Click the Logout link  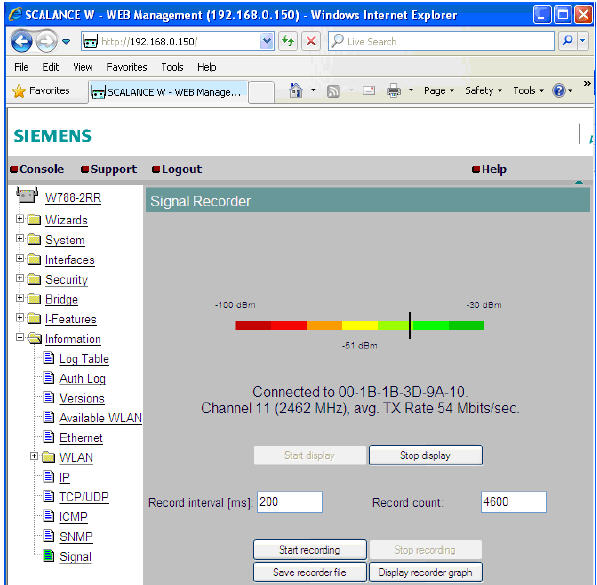tap(177, 169)
